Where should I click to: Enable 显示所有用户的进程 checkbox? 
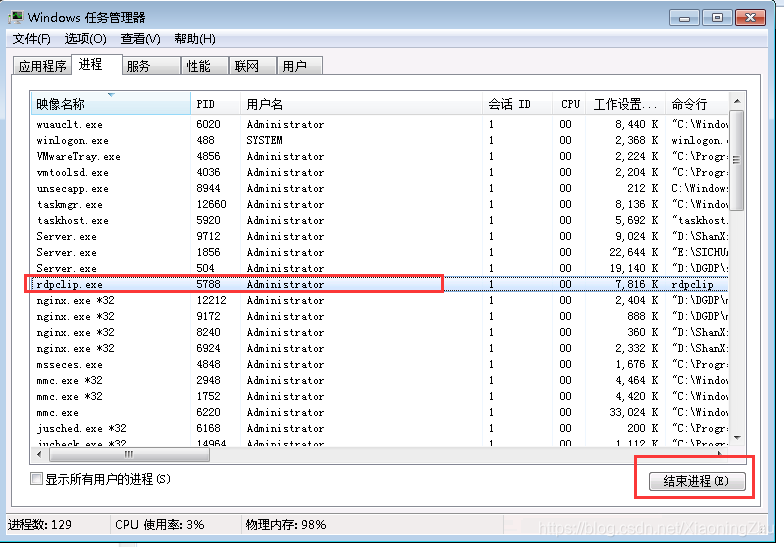coord(36,479)
